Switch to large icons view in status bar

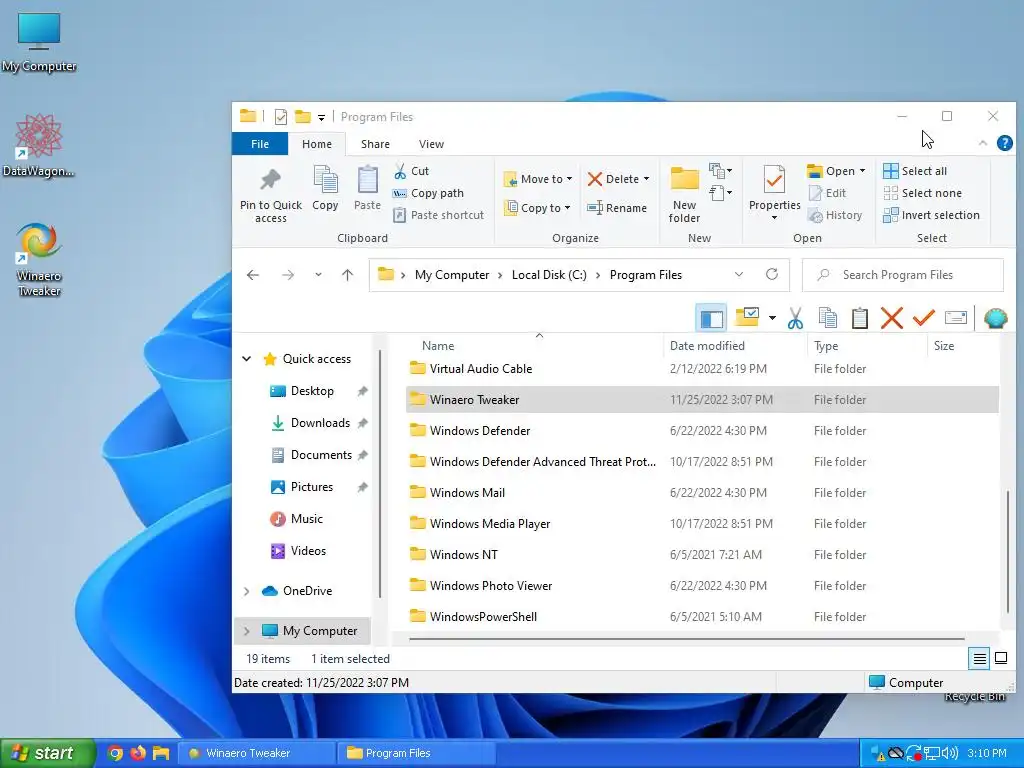click(x=1000, y=658)
